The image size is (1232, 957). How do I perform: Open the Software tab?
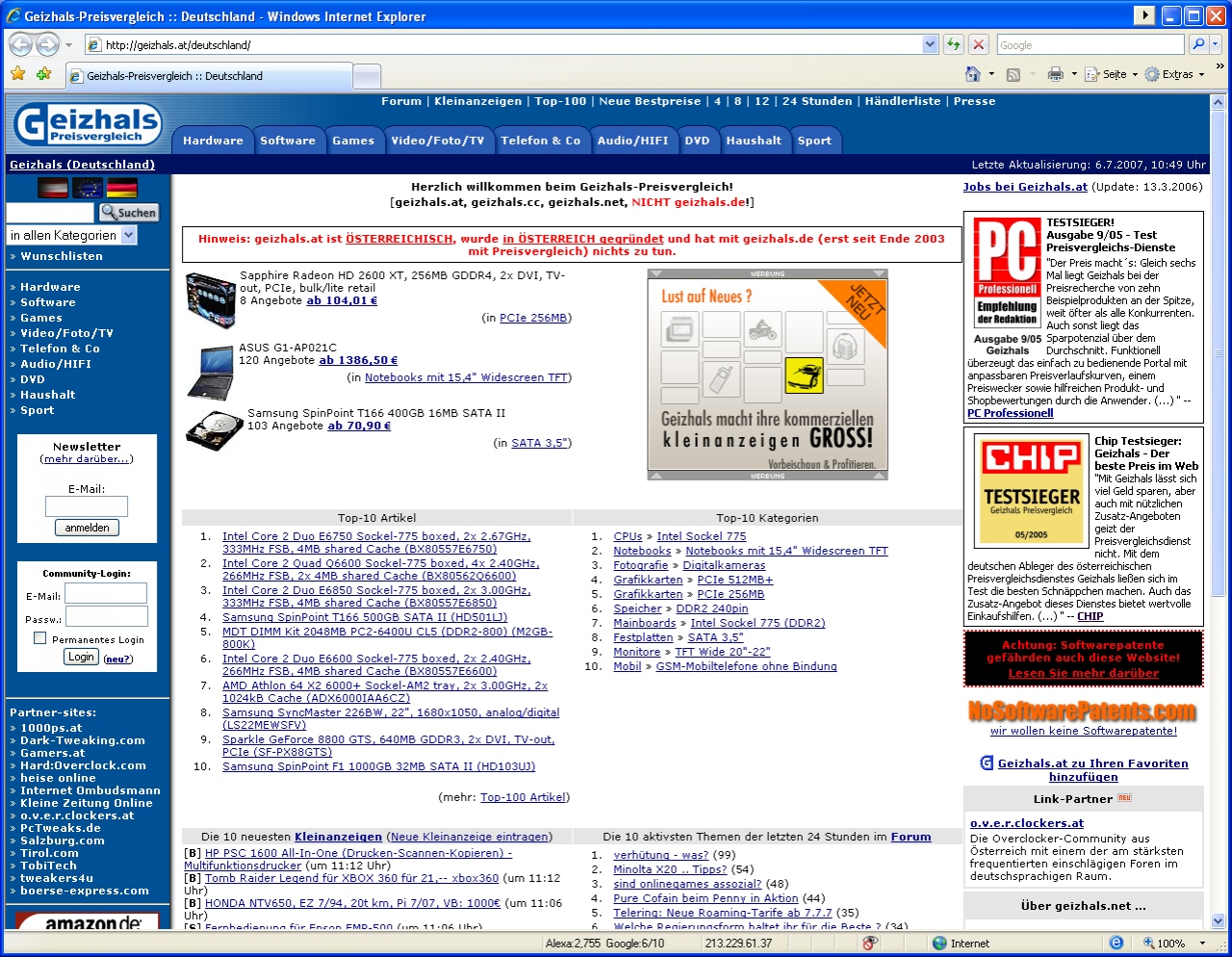point(288,141)
